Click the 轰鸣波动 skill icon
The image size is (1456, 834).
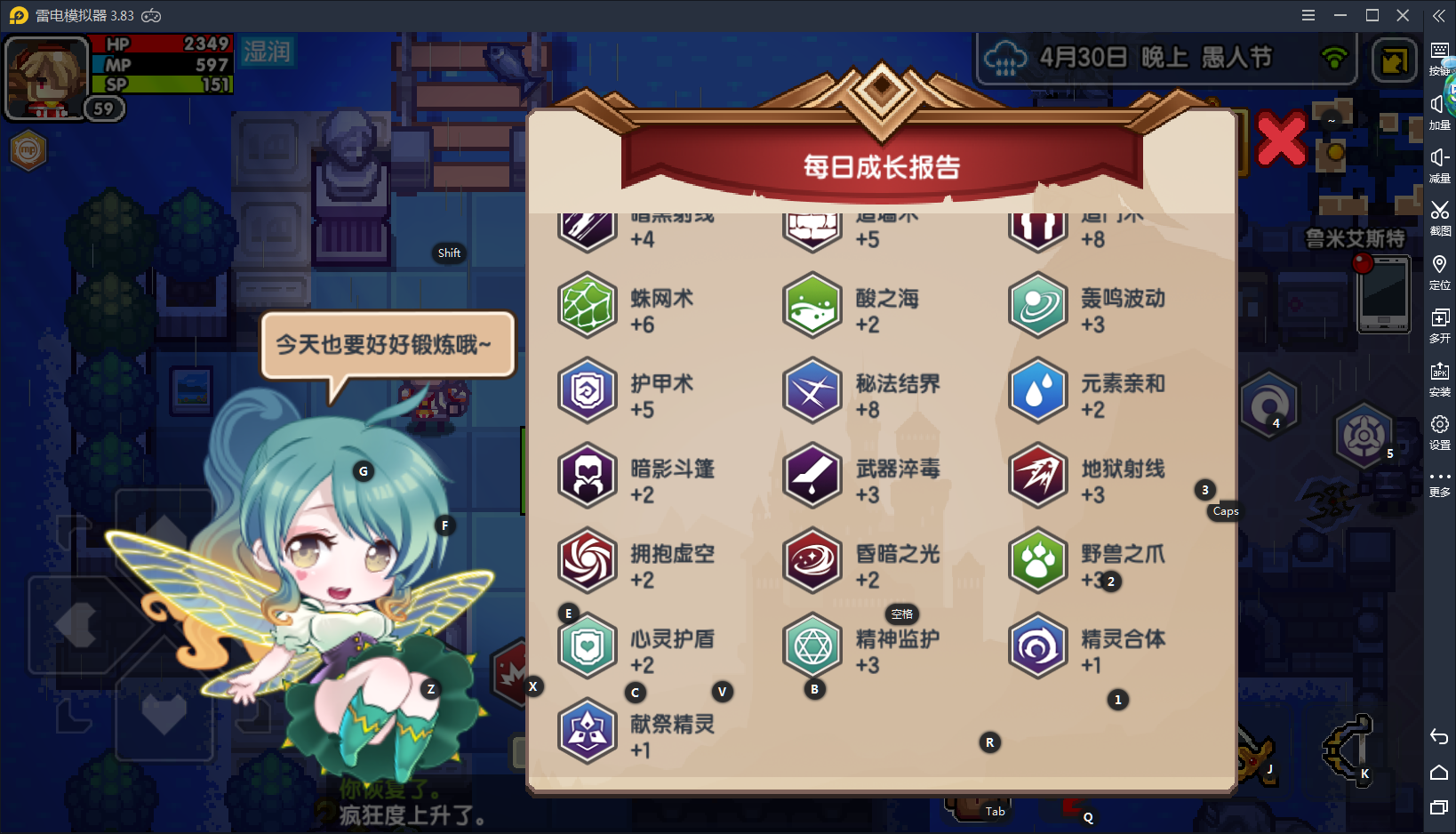(x=1038, y=306)
